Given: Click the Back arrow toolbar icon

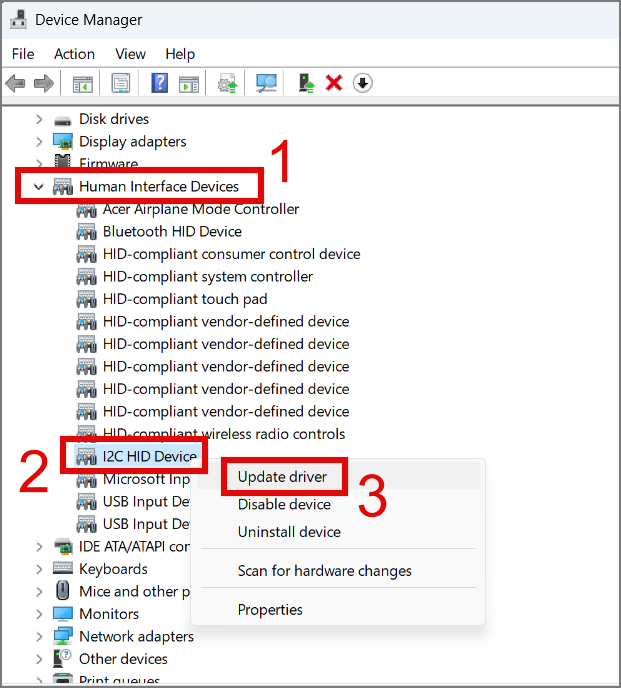Looking at the screenshot, I should pyautogui.click(x=16, y=83).
